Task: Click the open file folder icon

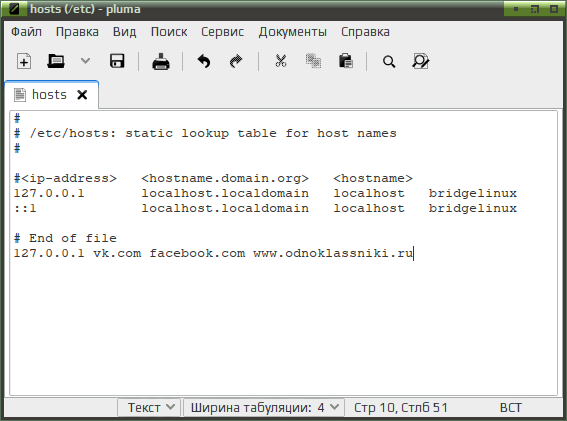Action: click(56, 61)
